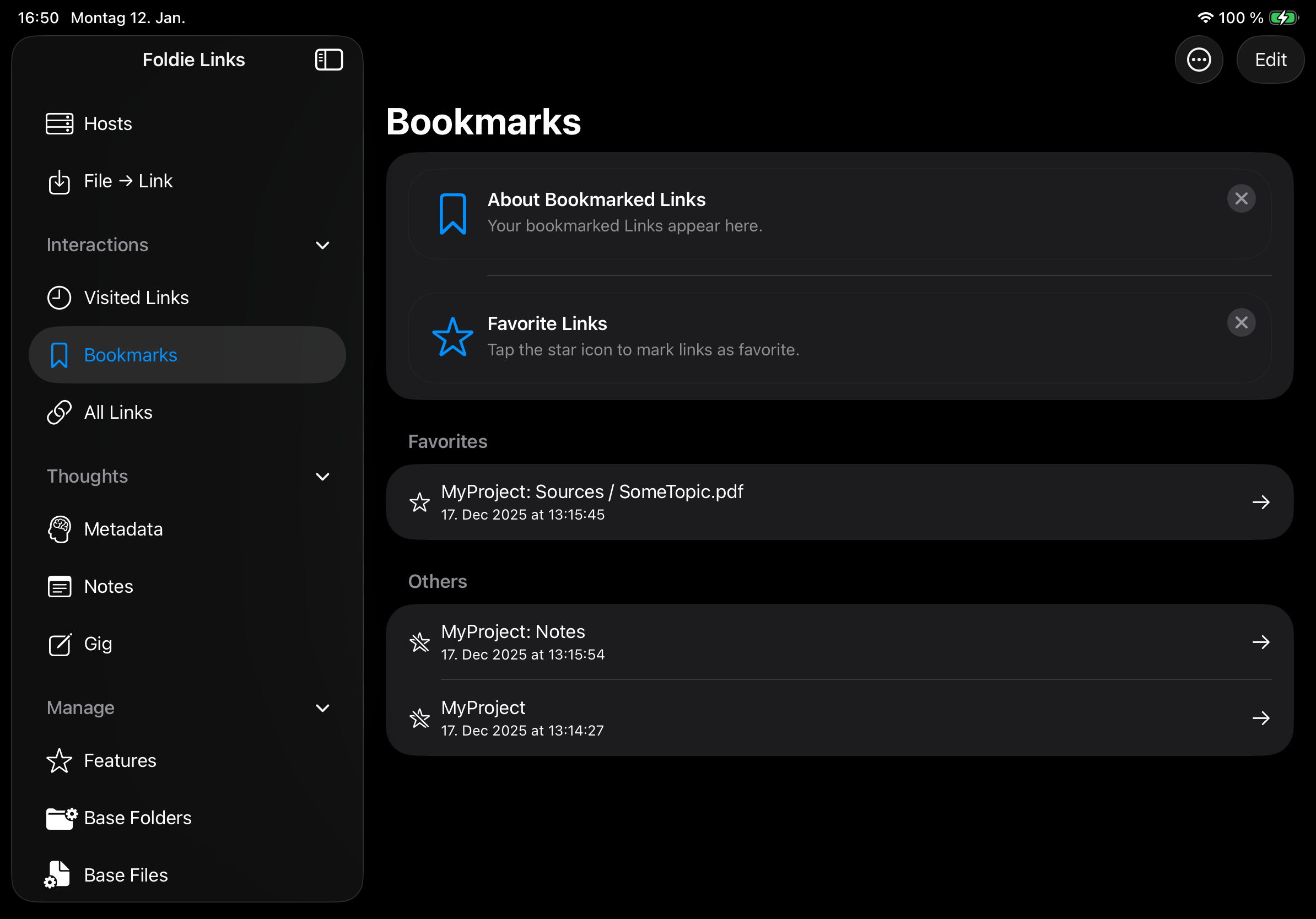
Task: Mark MyProject: Notes as favorite
Action: 420,642
